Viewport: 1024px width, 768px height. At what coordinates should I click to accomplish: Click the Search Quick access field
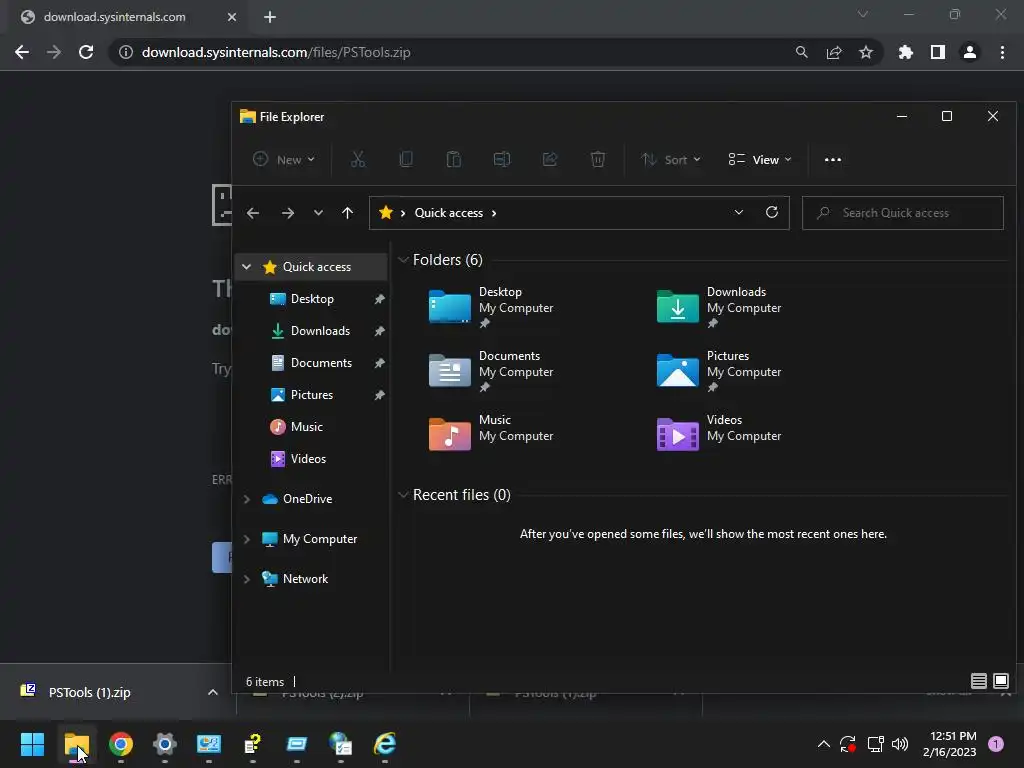[x=903, y=213]
